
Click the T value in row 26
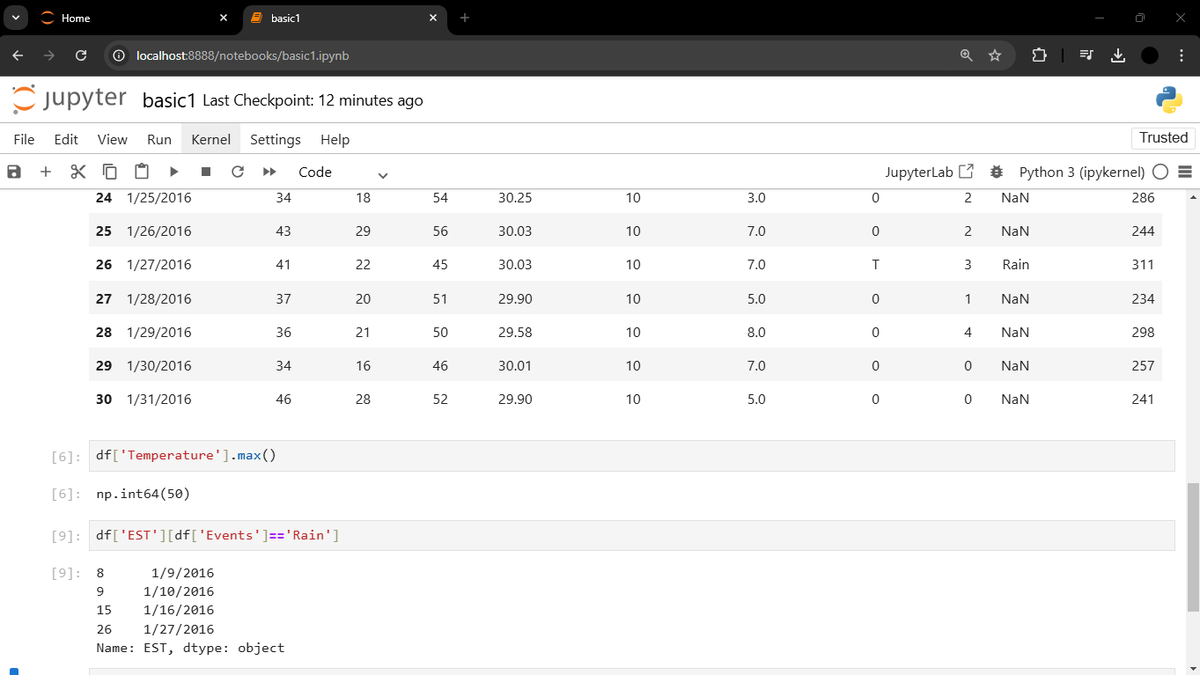coord(875,265)
